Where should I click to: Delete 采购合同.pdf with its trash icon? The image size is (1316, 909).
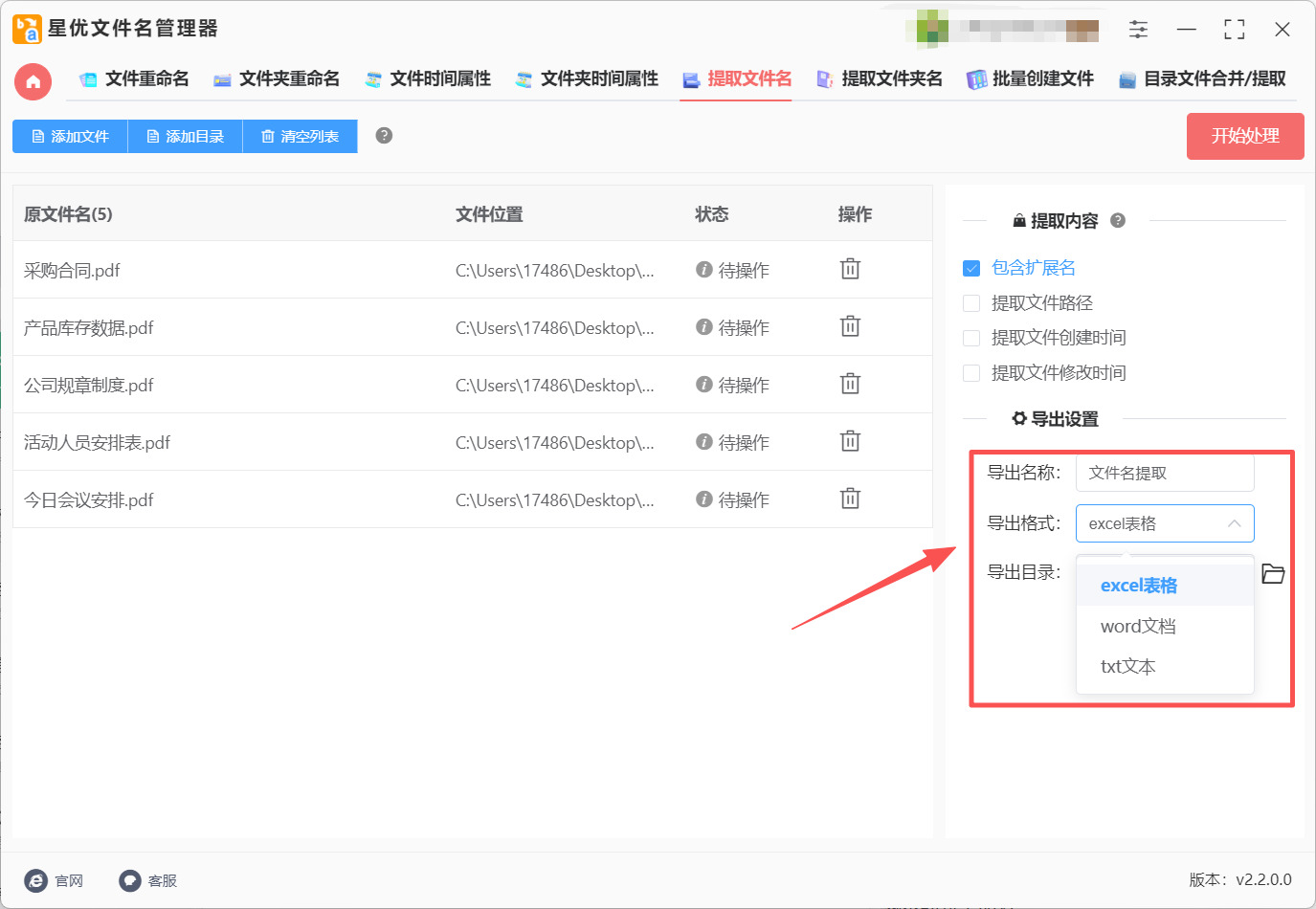[850, 269]
